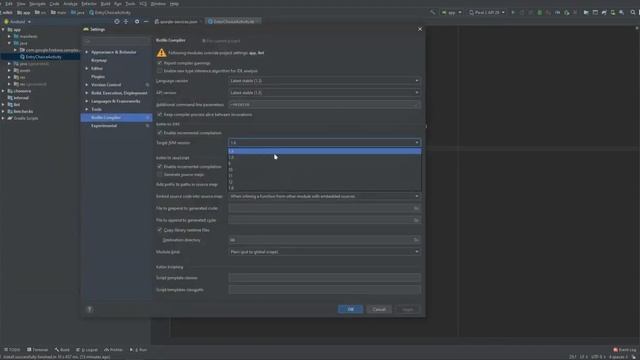The height and width of the screenshot is (360, 640).
Task: Pick JVM target 10 from the list
Action: click(x=324, y=169)
